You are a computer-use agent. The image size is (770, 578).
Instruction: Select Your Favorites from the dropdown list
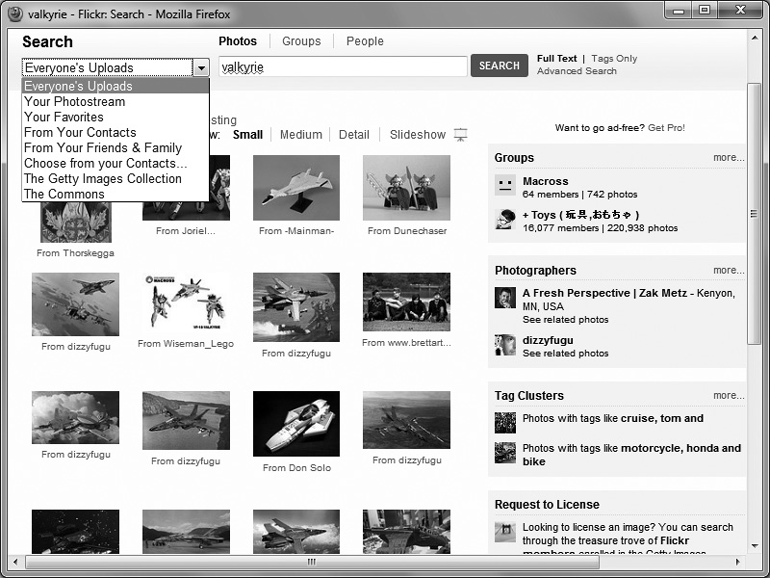click(x=64, y=117)
